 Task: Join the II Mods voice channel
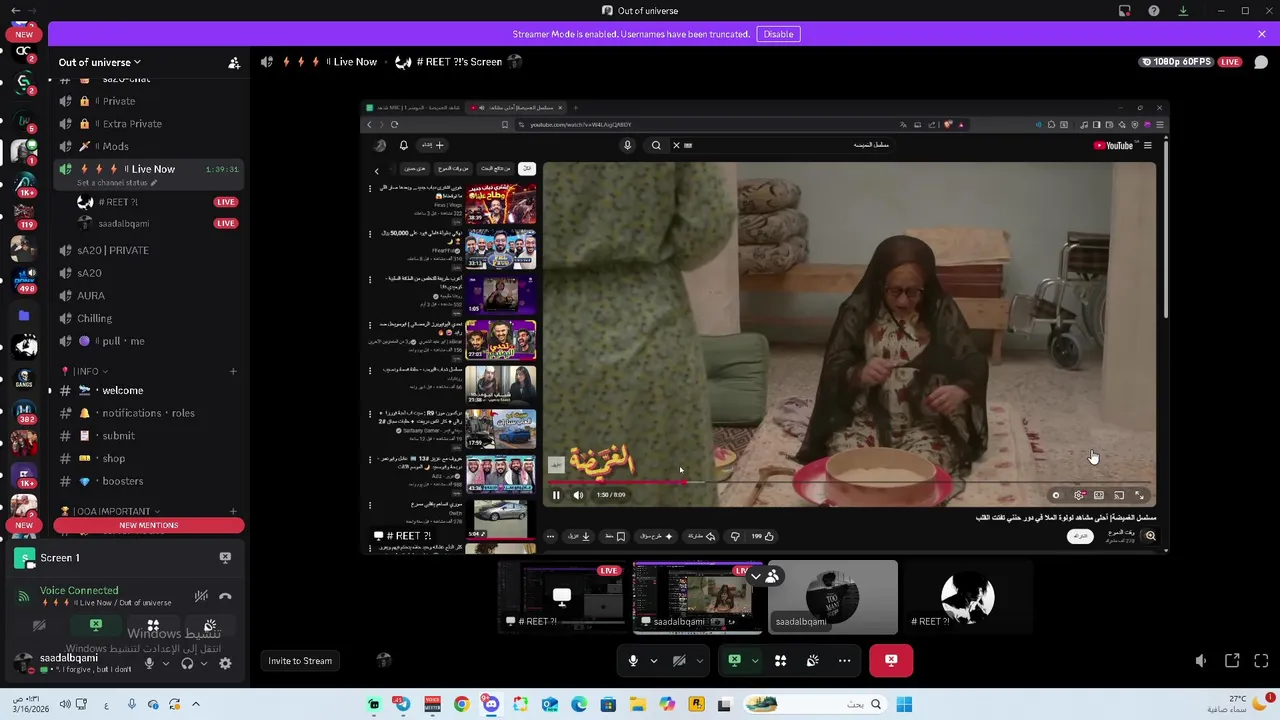coord(150,146)
